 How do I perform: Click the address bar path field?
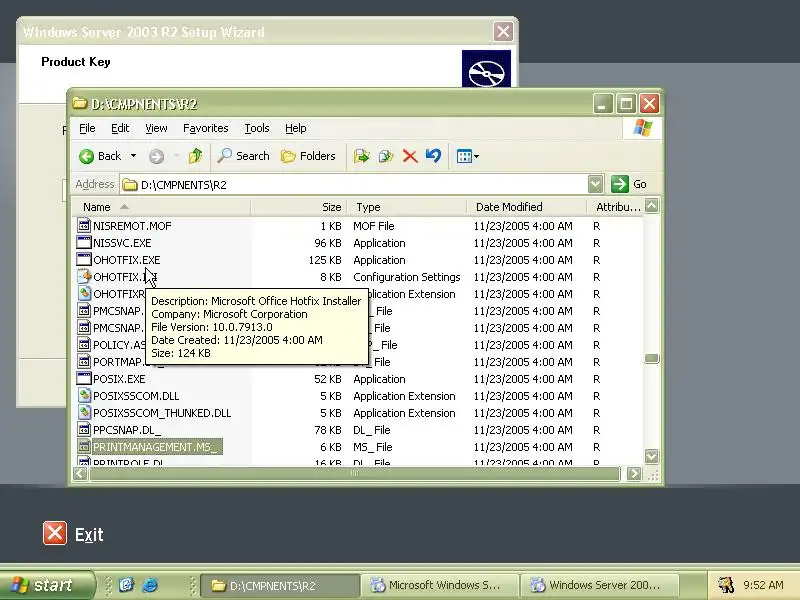pyautogui.click(x=354, y=185)
